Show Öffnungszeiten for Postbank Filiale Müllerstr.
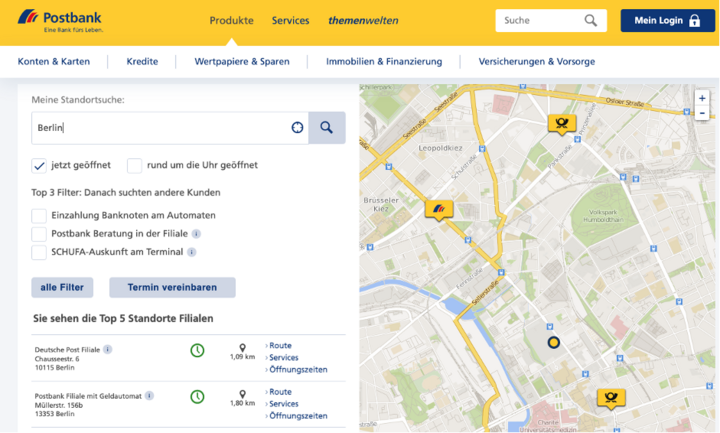 (x=298, y=416)
